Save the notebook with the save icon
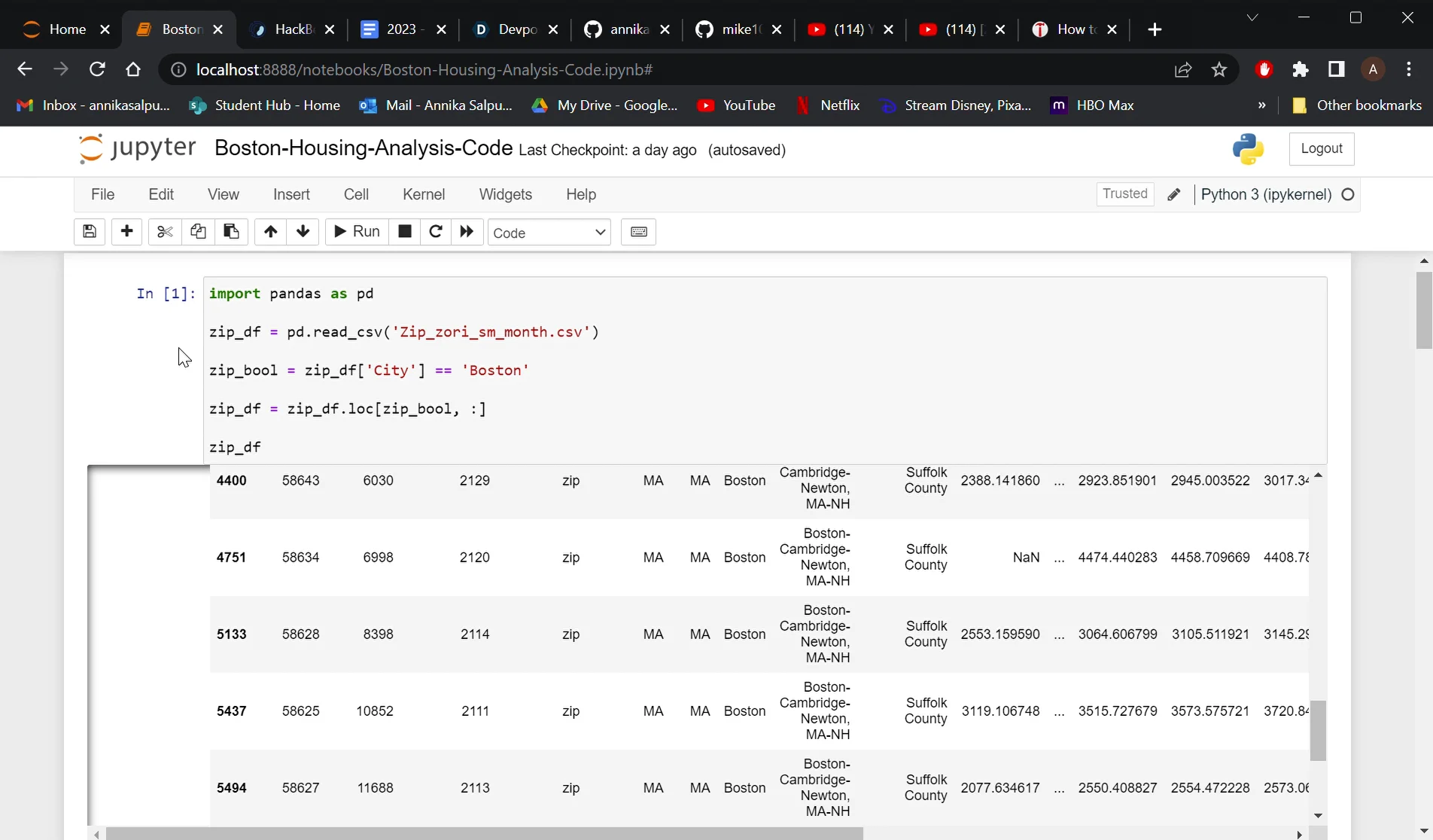Viewport: 1433px width, 840px height. click(88, 232)
